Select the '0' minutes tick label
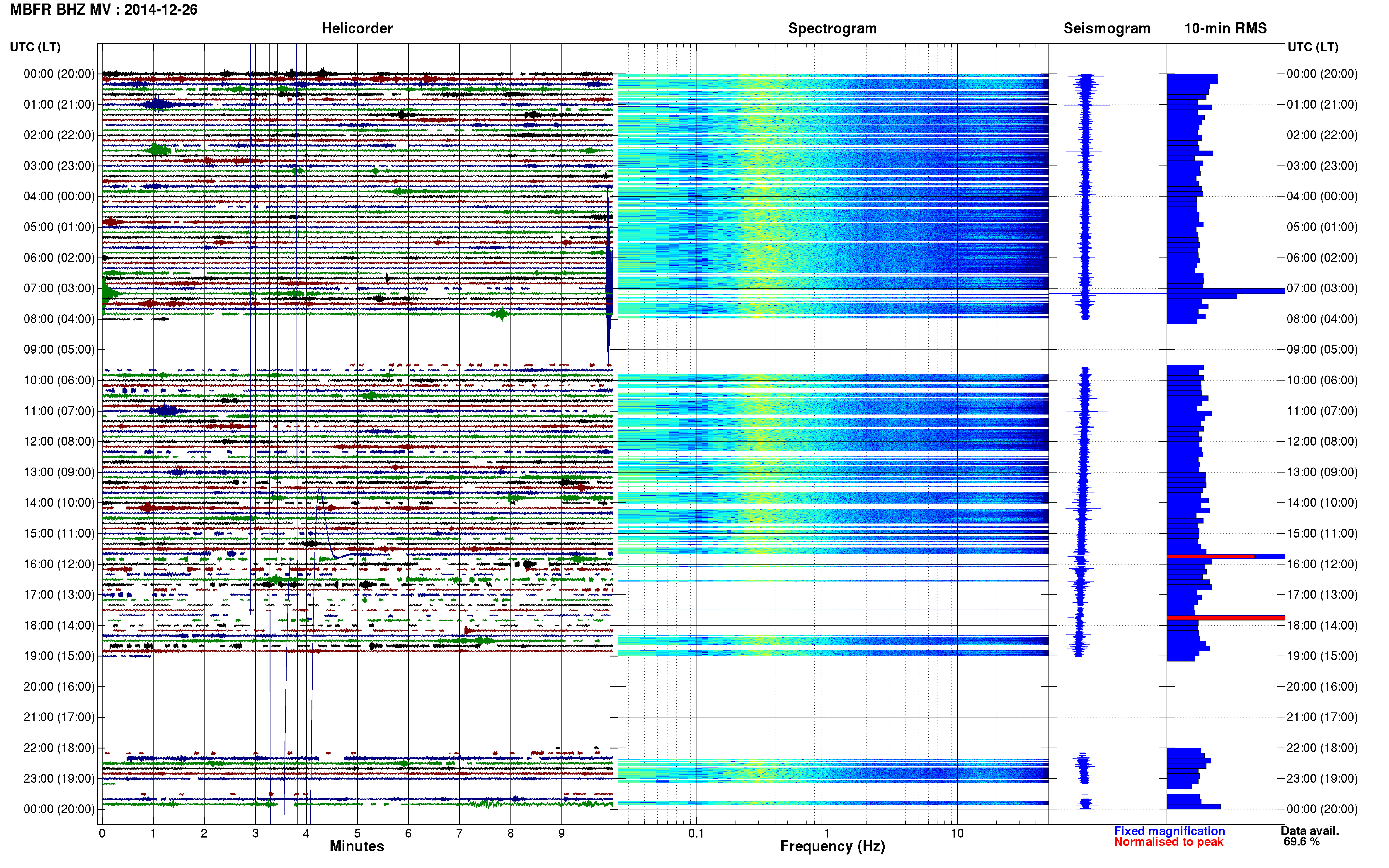 click(102, 833)
